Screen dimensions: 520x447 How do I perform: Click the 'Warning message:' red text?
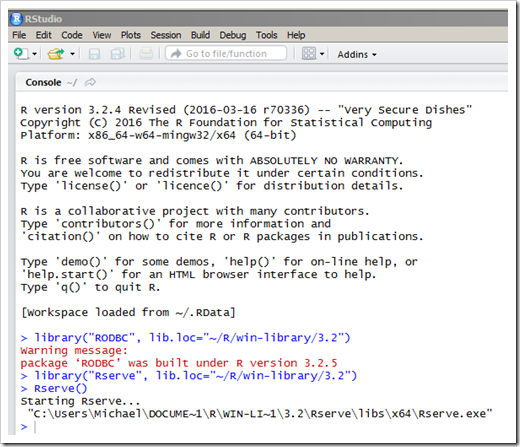74,350
